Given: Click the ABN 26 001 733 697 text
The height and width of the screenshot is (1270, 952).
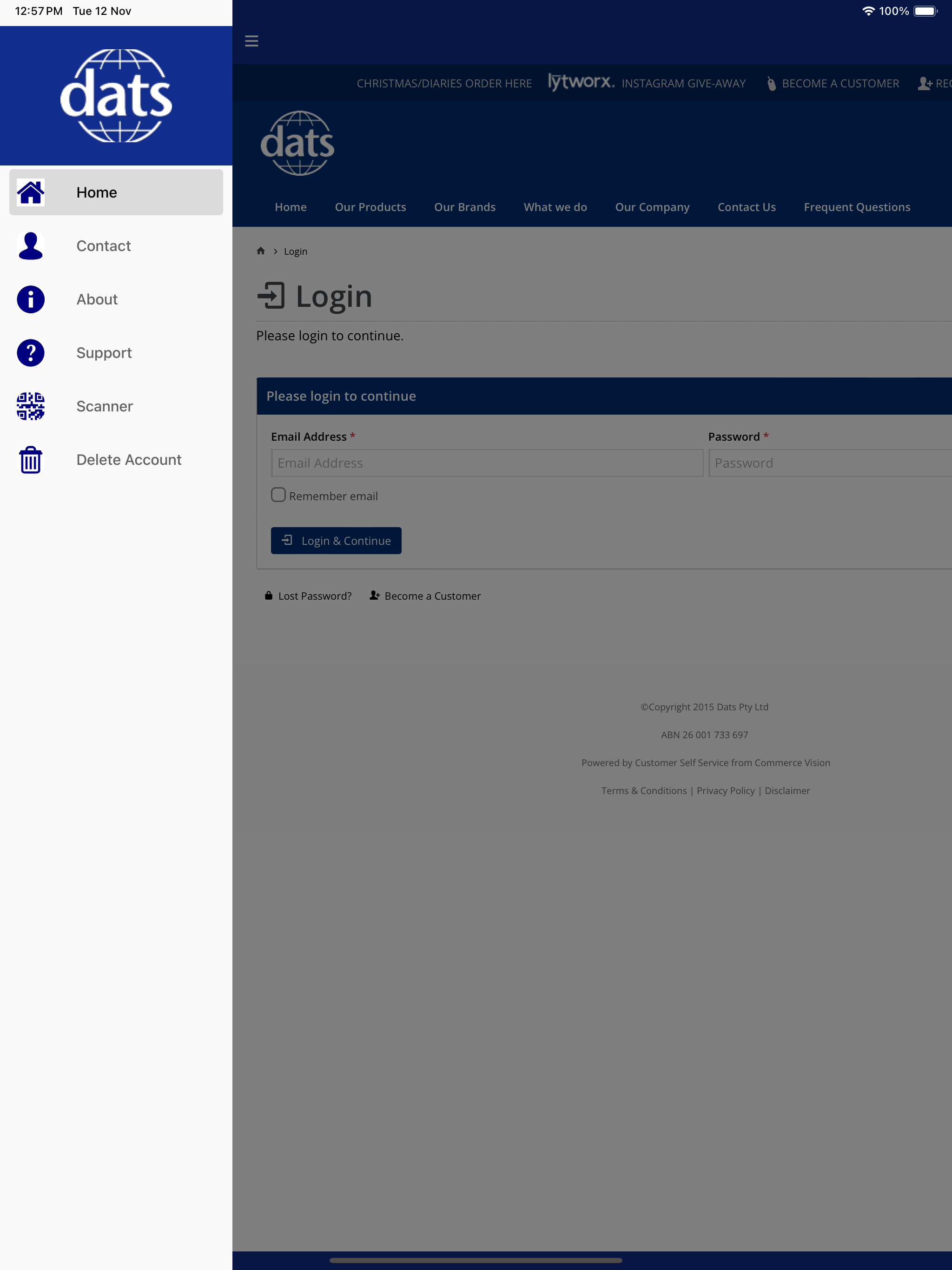Looking at the screenshot, I should 705,735.
